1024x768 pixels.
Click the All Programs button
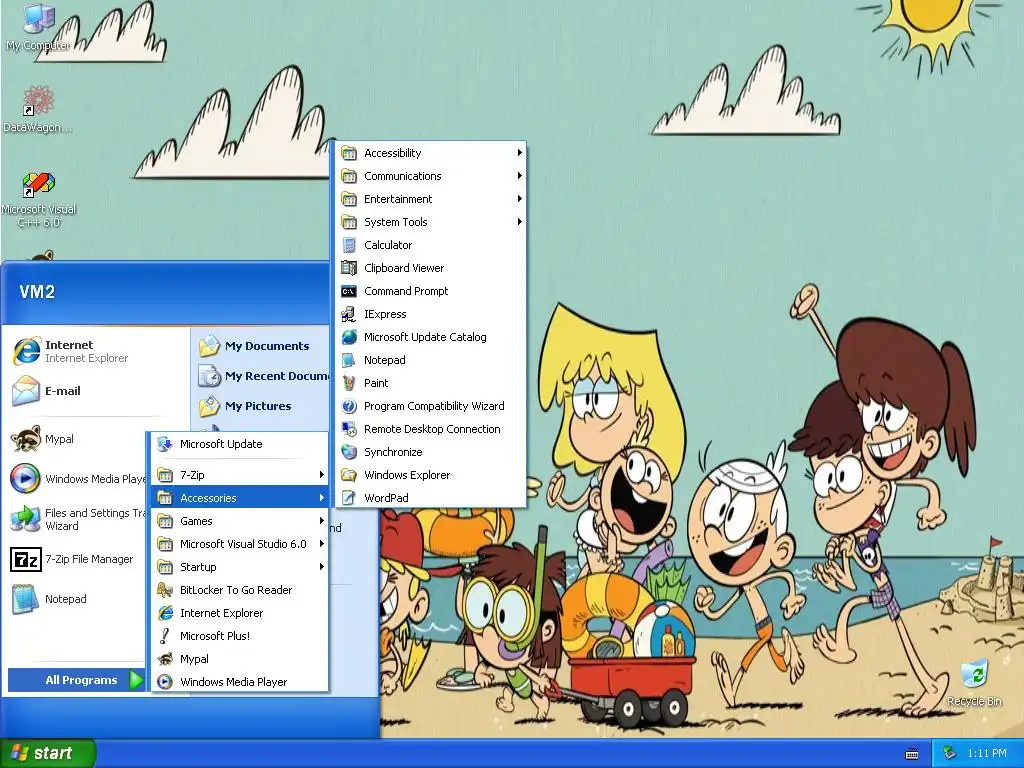coord(76,680)
